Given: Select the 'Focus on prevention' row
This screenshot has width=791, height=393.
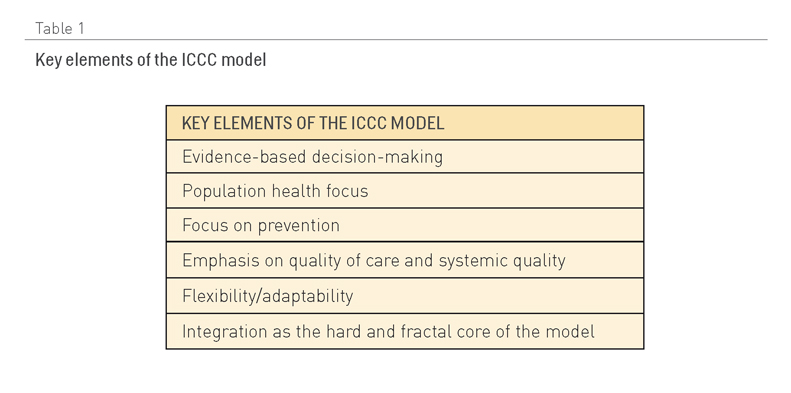Looking at the screenshot, I should pos(405,225).
